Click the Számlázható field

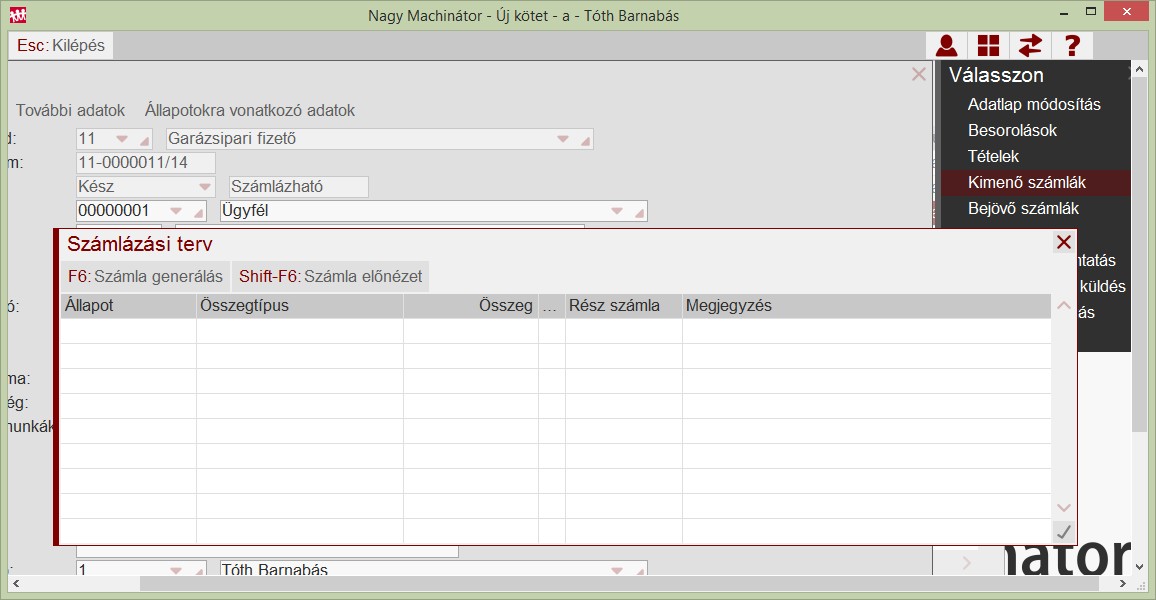pos(299,186)
